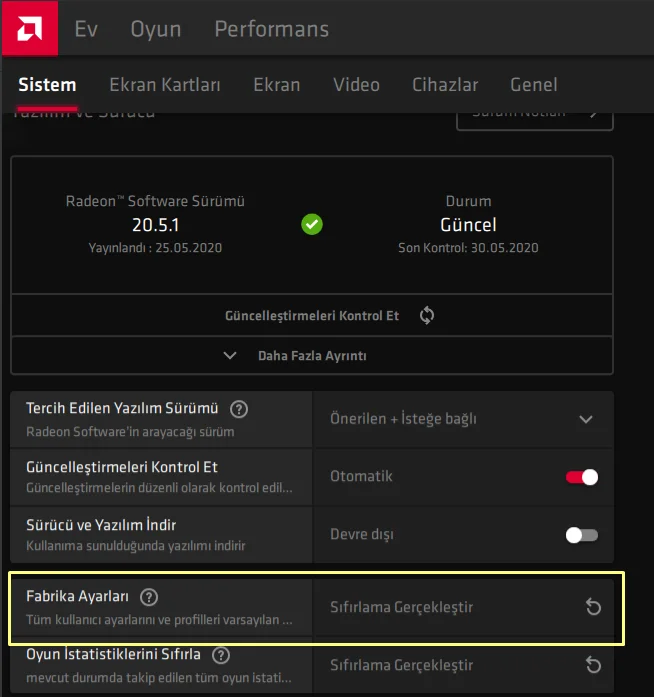Select the Video tab
Viewport: 654px width, 697px height.
point(356,85)
